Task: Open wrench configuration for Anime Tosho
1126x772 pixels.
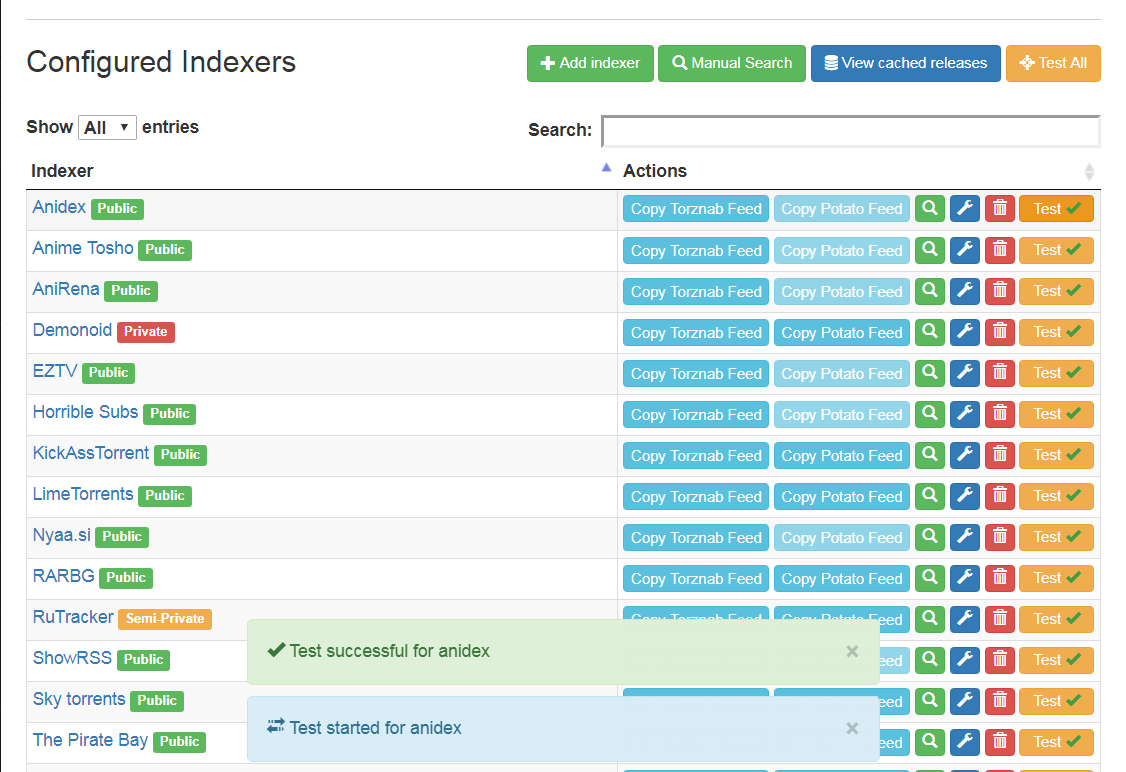Action: (964, 250)
